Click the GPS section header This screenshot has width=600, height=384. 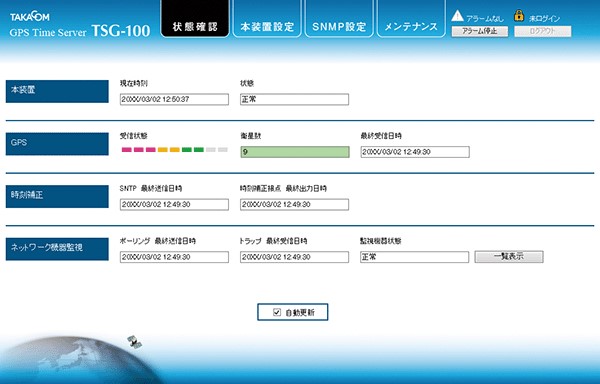pos(57,144)
